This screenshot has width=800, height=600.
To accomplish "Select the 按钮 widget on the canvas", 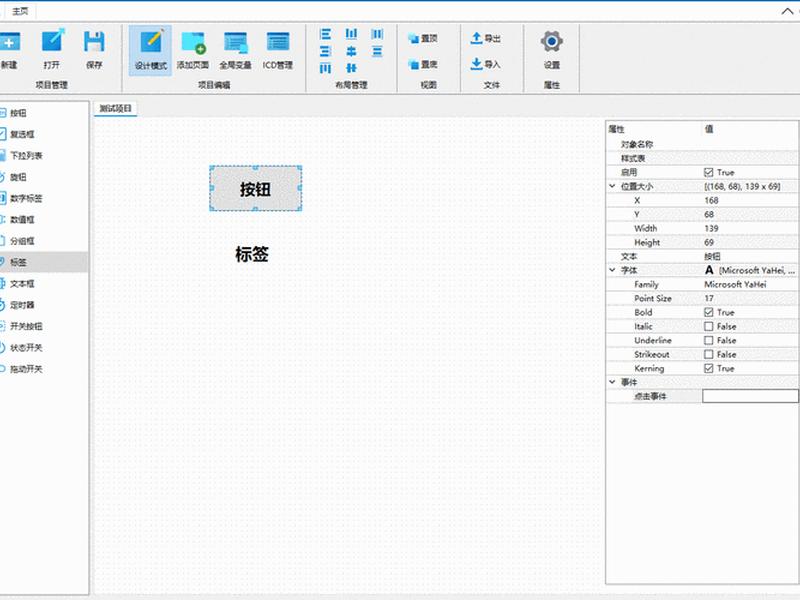I will click(256, 188).
